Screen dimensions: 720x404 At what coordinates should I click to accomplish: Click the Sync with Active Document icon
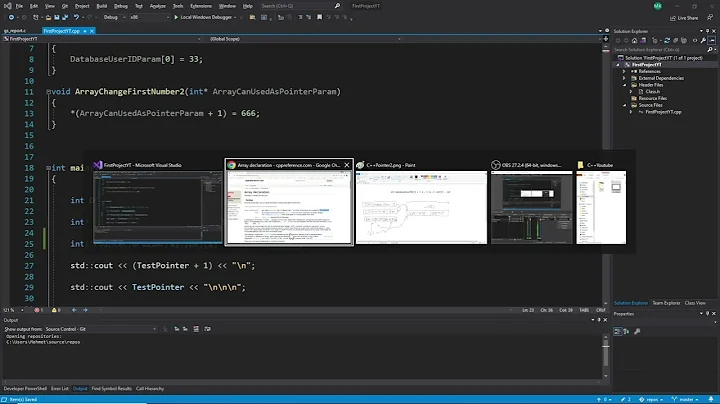click(667, 40)
